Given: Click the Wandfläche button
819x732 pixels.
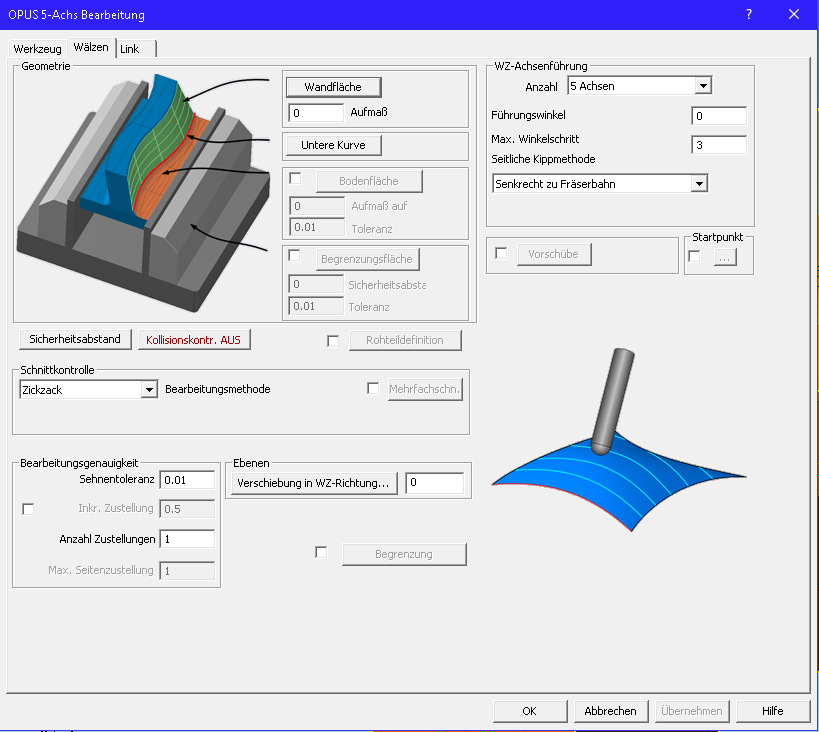Looking at the screenshot, I should (x=333, y=87).
